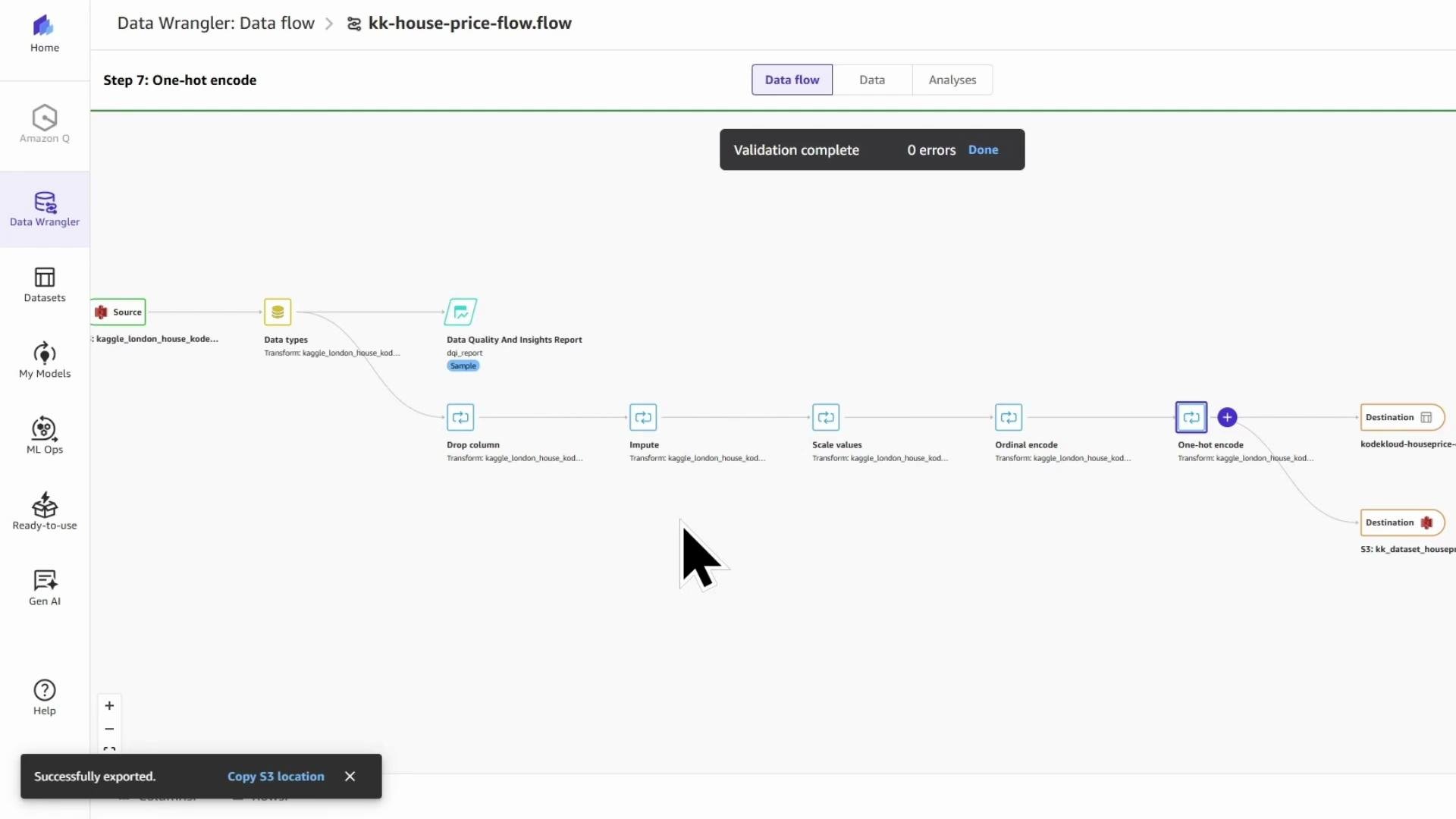
Task: Click the One-hot encode node label
Action: pos(1210,445)
